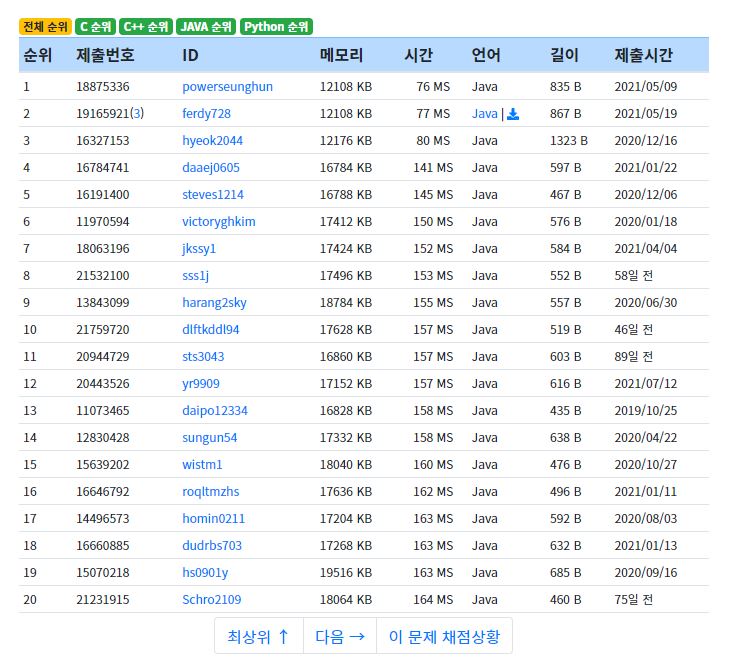Viewport: 743px width, 666px height.
Task: Download ferdy728's Java source with the download icon
Action: [x=513, y=114]
